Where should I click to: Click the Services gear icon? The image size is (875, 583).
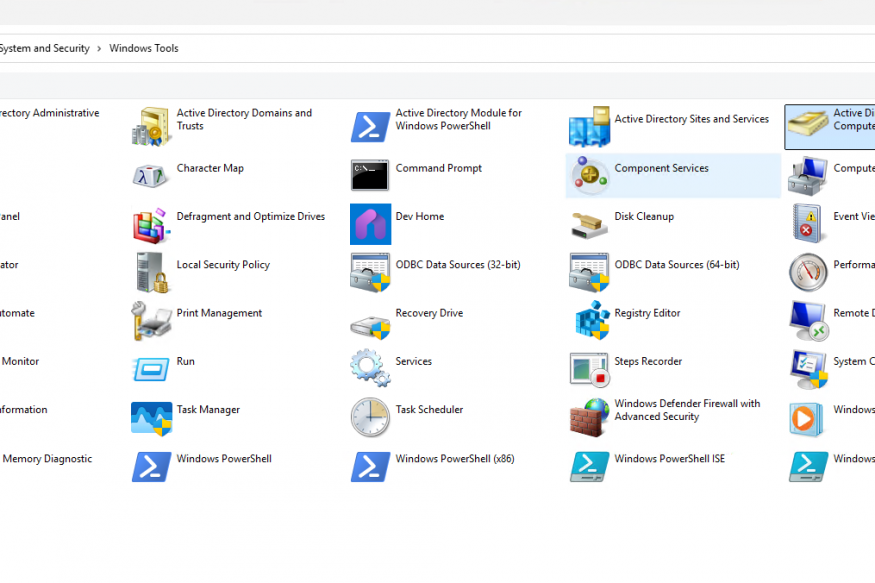[x=370, y=368]
